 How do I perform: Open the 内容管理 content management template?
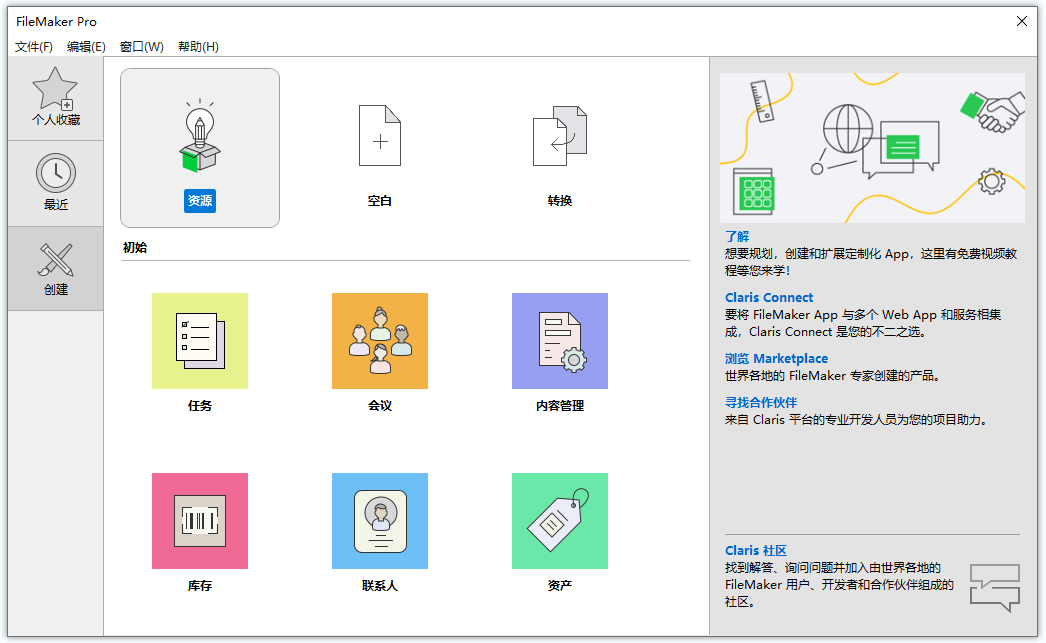[x=560, y=341]
